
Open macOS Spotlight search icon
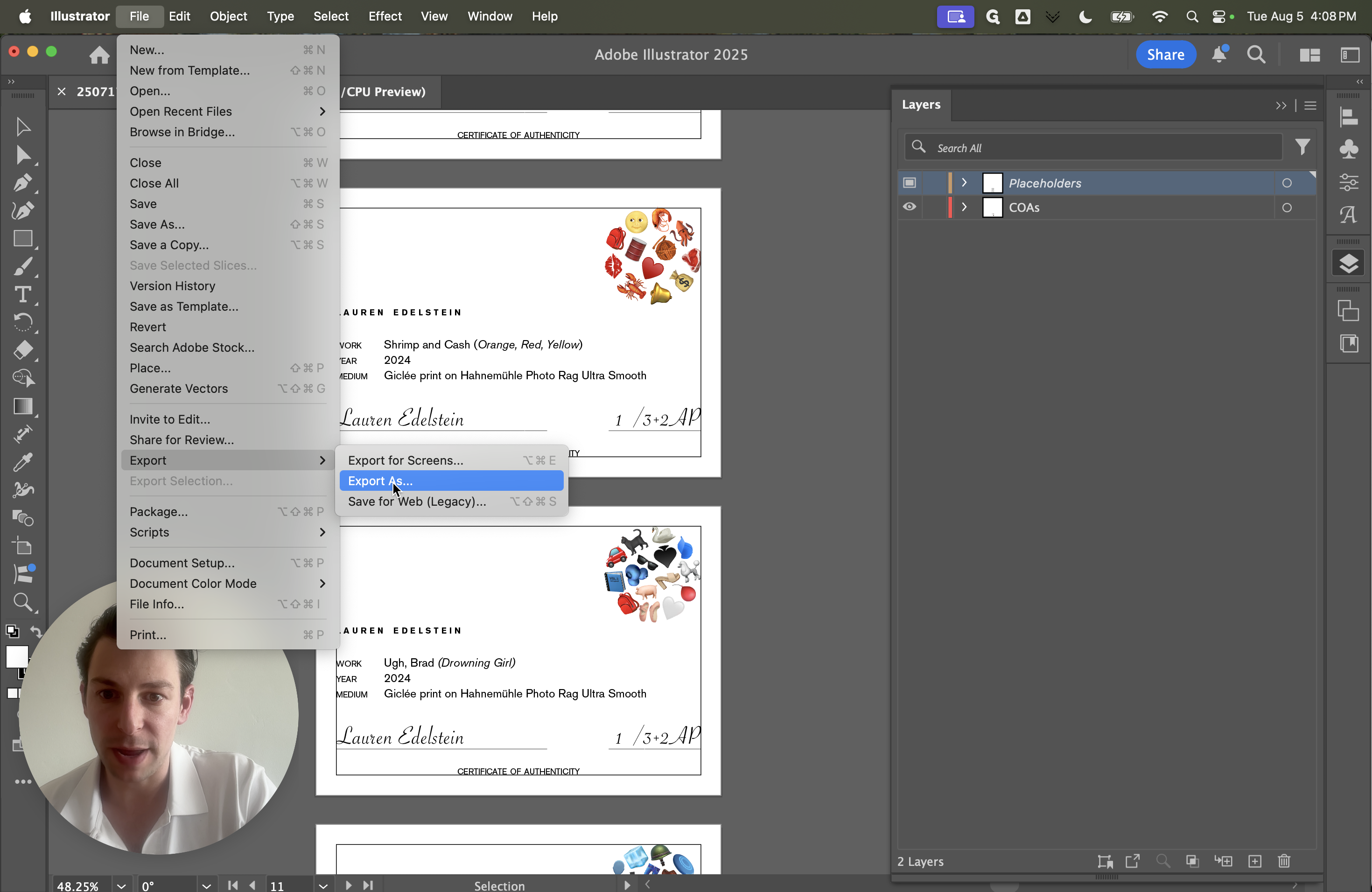tap(1191, 16)
